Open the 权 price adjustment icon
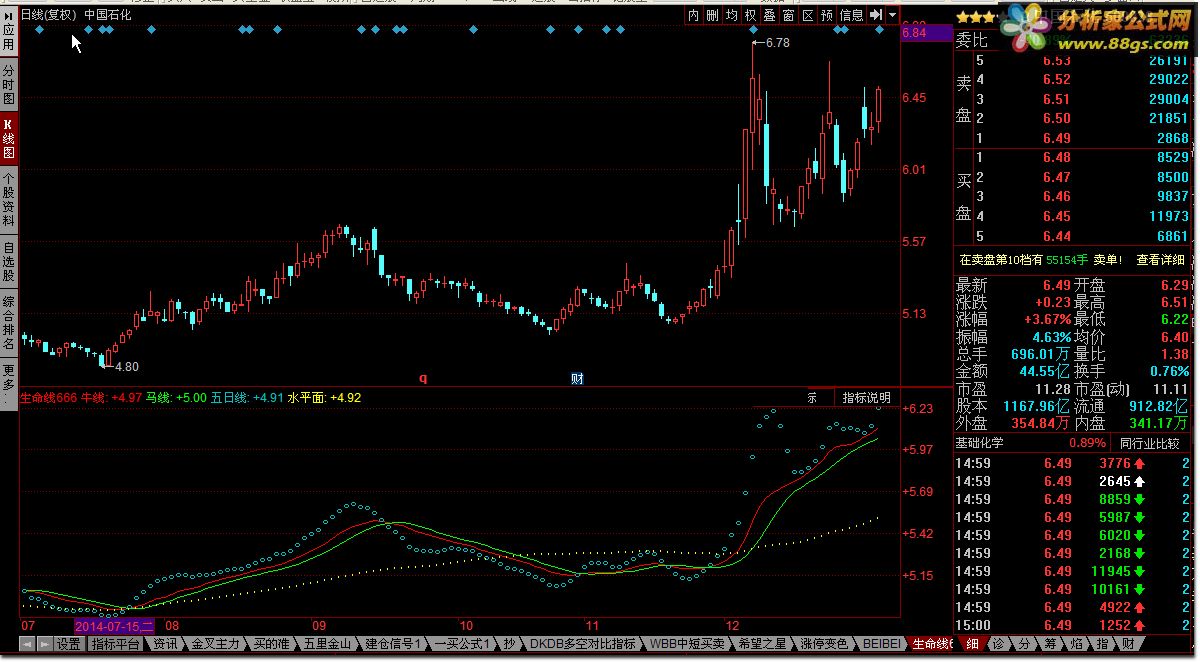 pos(751,15)
